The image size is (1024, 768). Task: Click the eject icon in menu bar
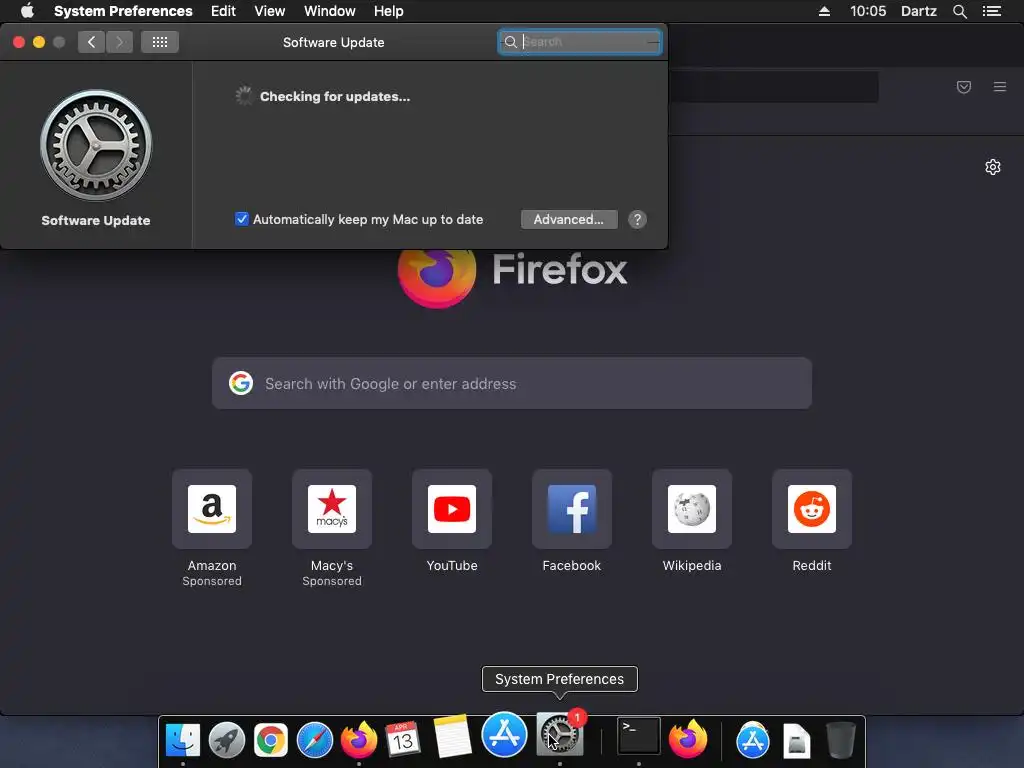[824, 11]
